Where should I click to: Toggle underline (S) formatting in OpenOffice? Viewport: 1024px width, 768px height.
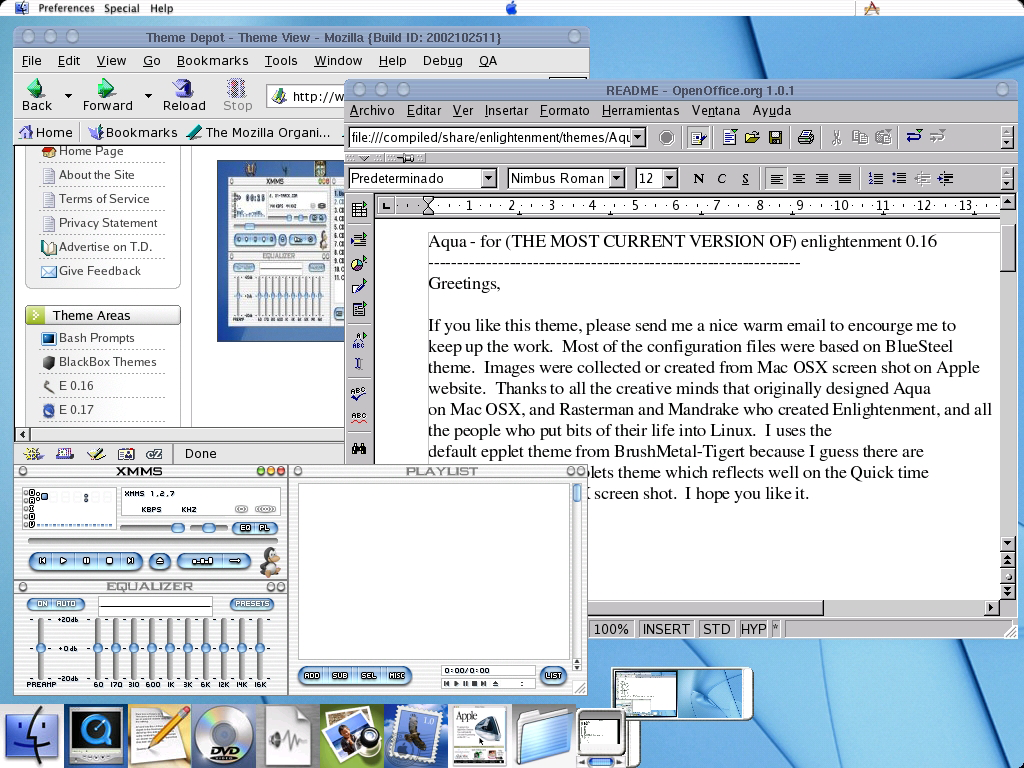point(745,178)
